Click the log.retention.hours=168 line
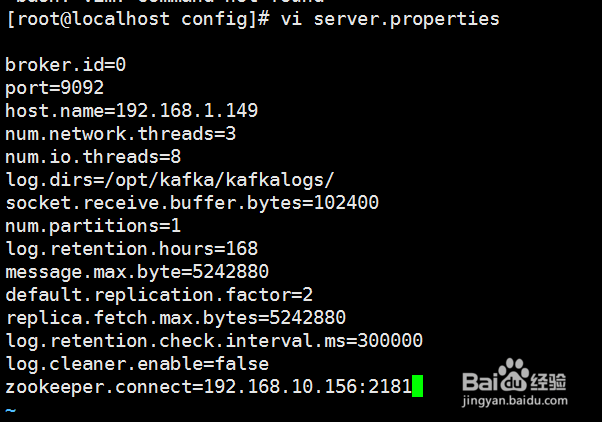Screen dimensions: 602x422 point(132,249)
